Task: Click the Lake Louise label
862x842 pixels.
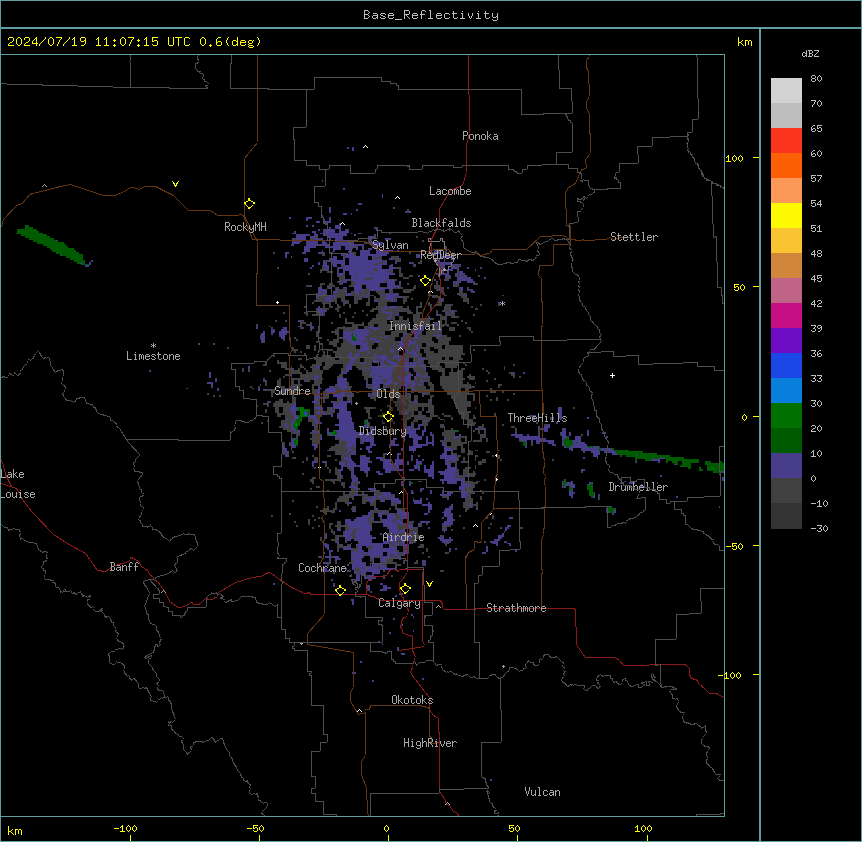Action: click(x=18, y=484)
